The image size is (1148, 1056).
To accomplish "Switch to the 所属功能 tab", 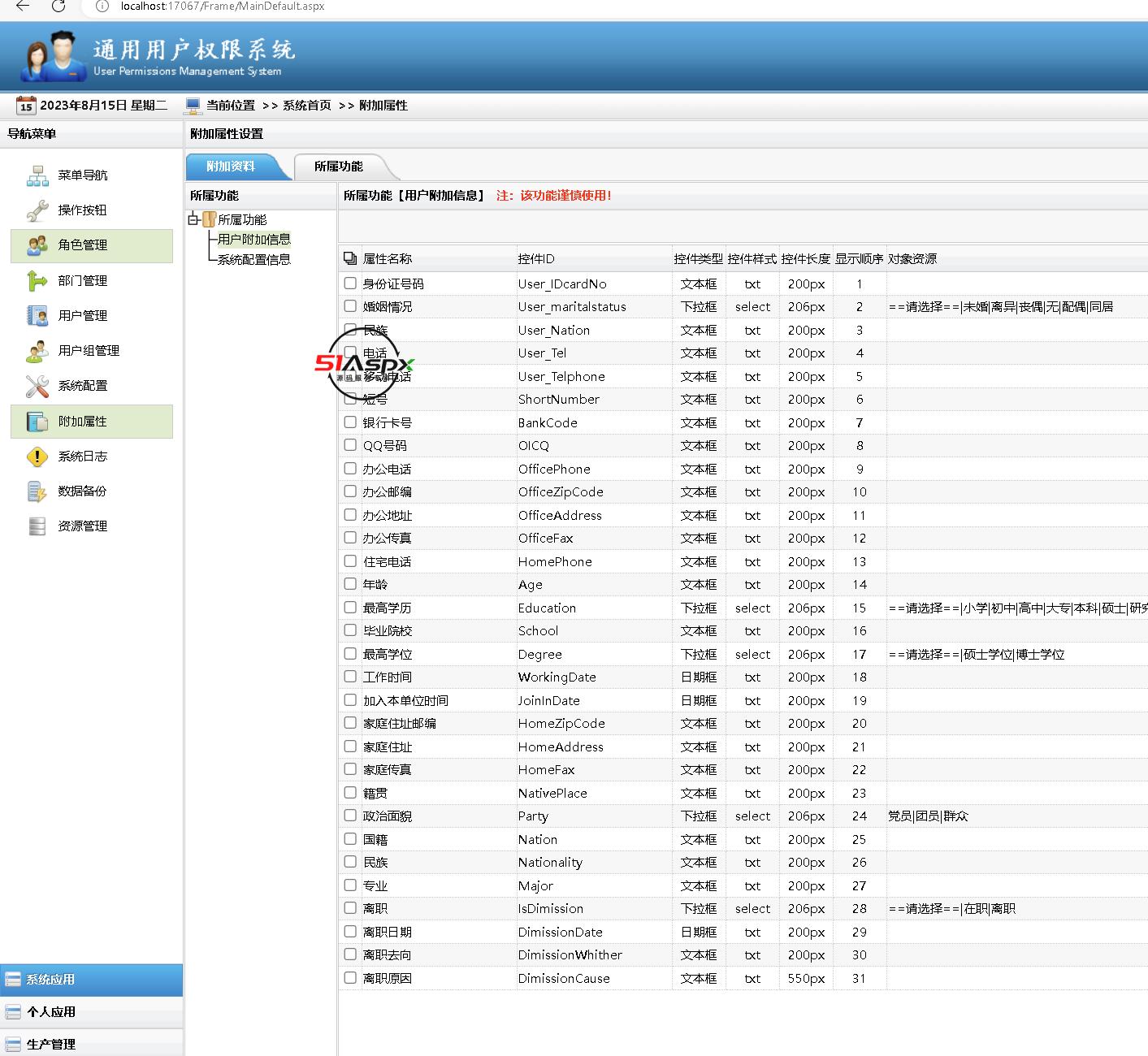I will [339, 167].
